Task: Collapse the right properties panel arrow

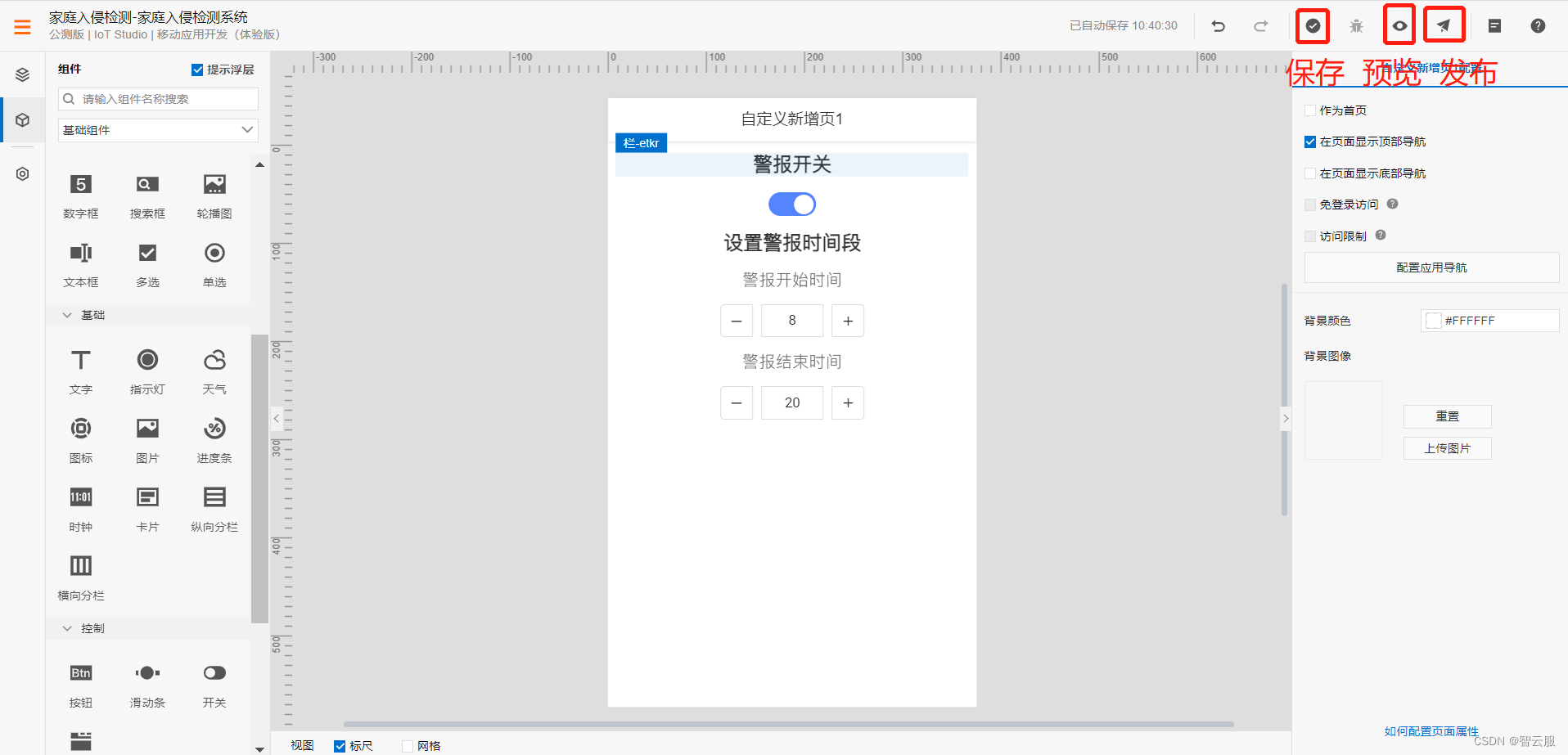Action: tap(1286, 419)
